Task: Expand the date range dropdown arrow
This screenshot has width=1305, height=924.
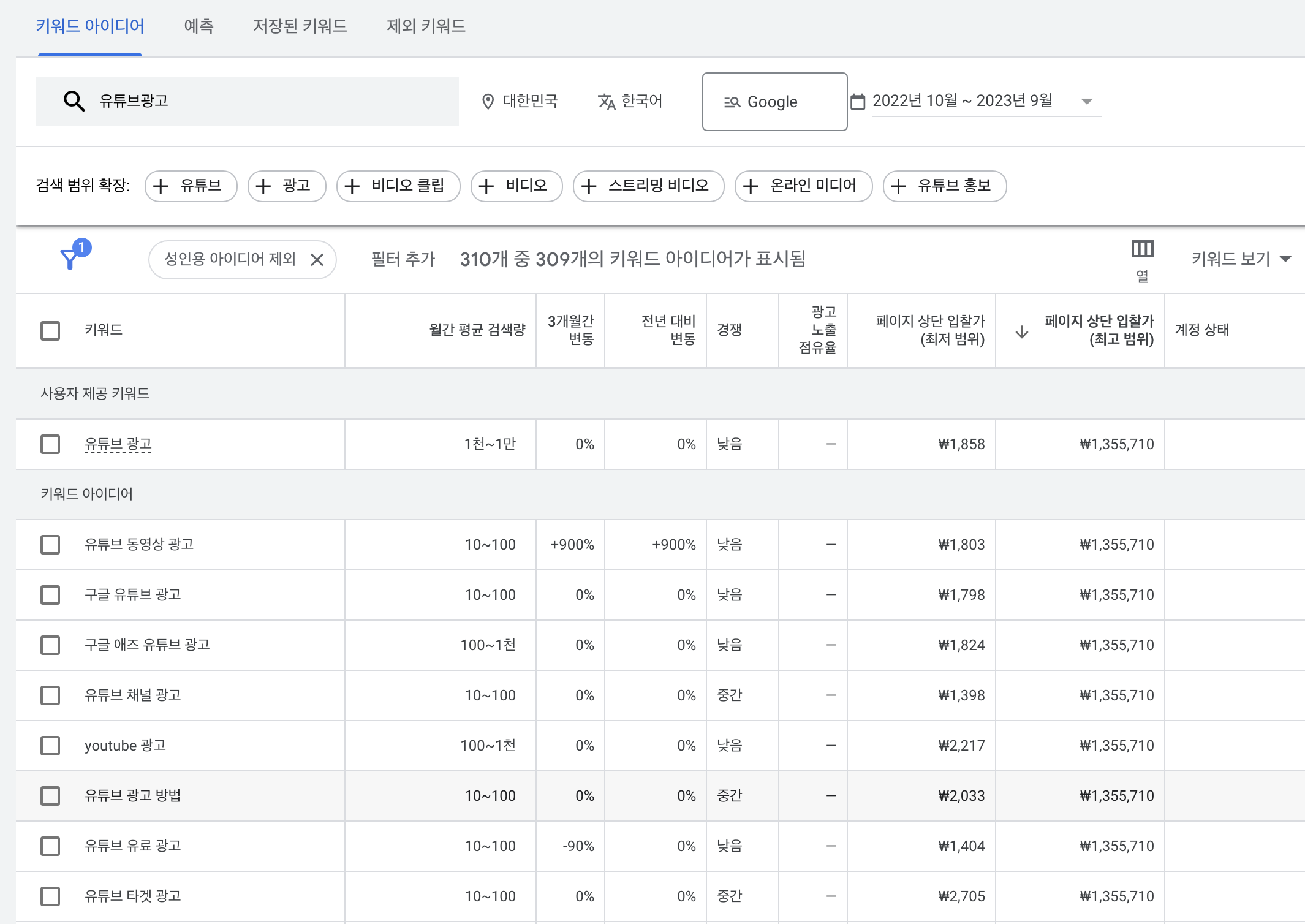Action: pos(1086,102)
